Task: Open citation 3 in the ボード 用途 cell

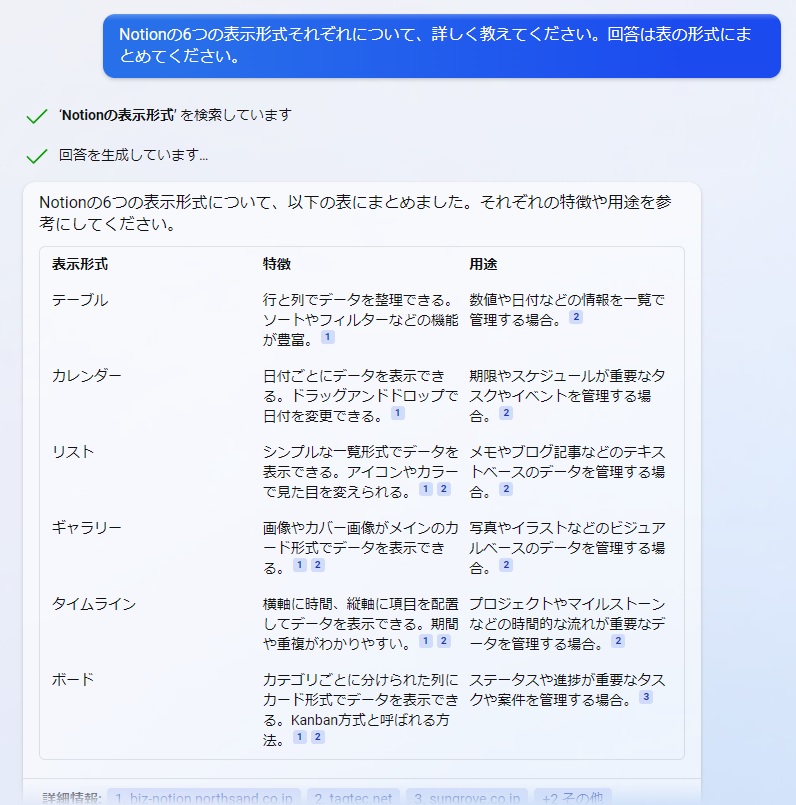Action: click(x=646, y=697)
